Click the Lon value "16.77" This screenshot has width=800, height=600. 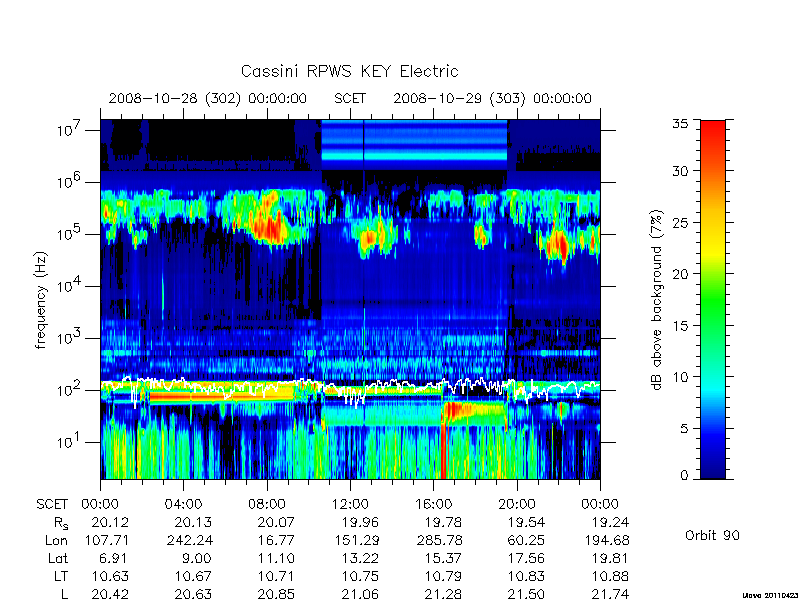coord(277,540)
